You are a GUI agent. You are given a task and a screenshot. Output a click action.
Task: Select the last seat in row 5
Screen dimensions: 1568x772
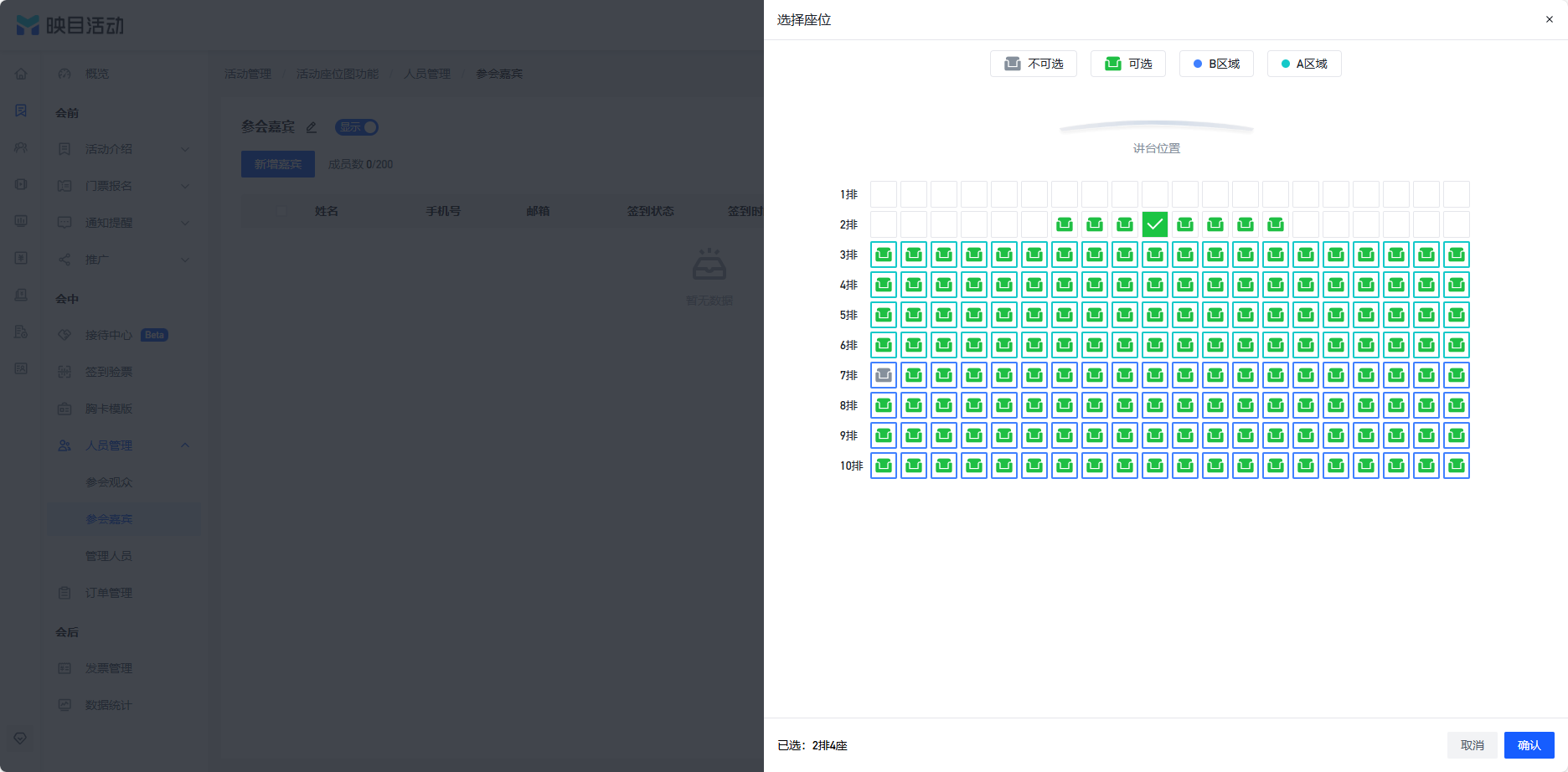click(x=1457, y=315)
